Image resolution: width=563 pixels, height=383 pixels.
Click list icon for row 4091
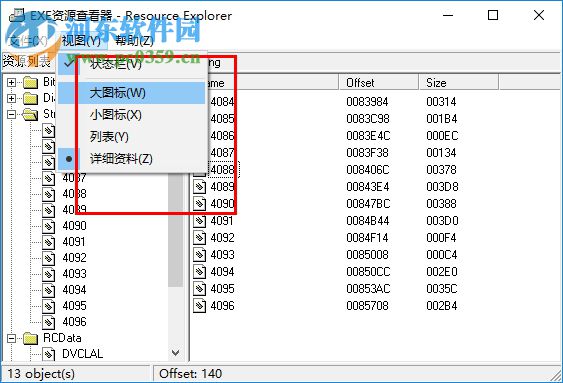click(x=200, y=221)
